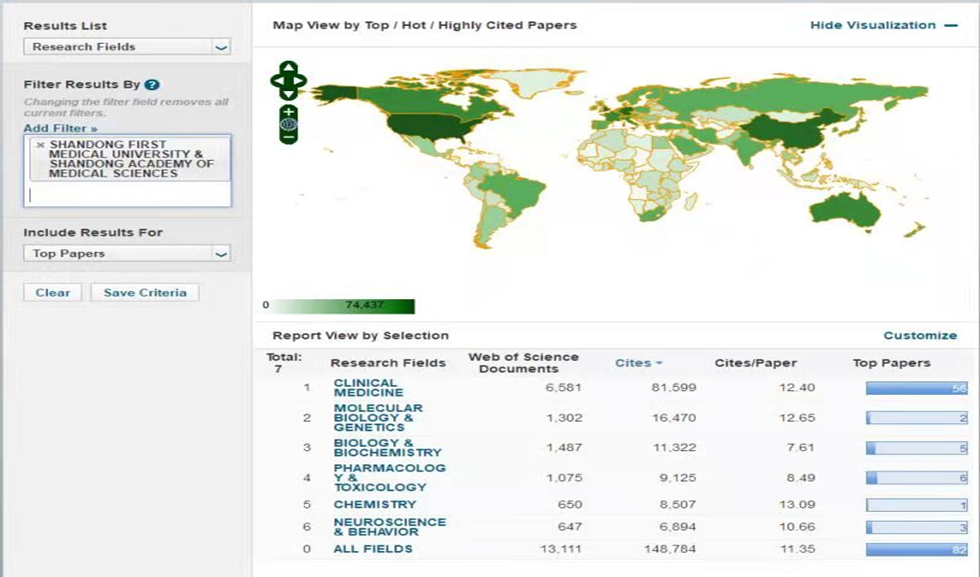The image size is (980, 577).
Task: Remove the Shandong First Medical University filter
Action: tap(40, 145)
